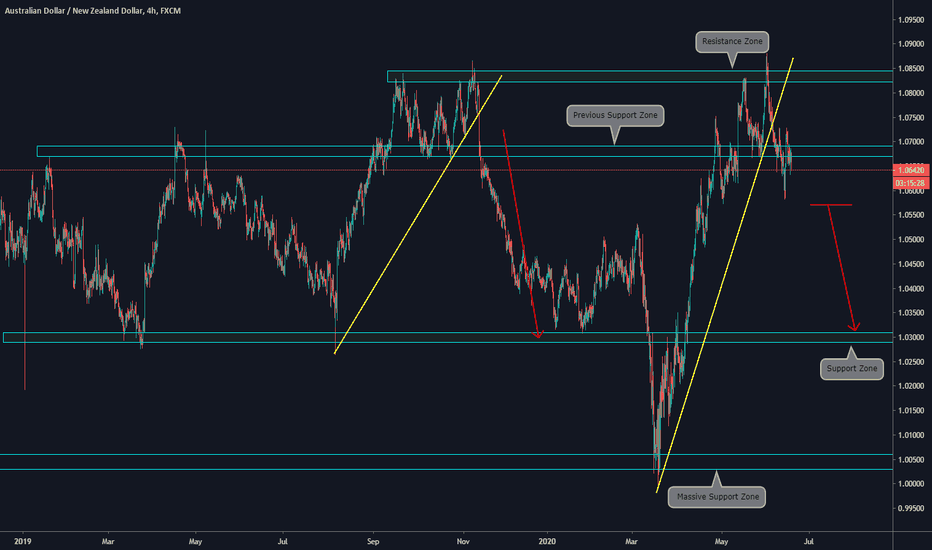Click the 1.00000 price axis value
932x550 pixels.
coord(911,483)
